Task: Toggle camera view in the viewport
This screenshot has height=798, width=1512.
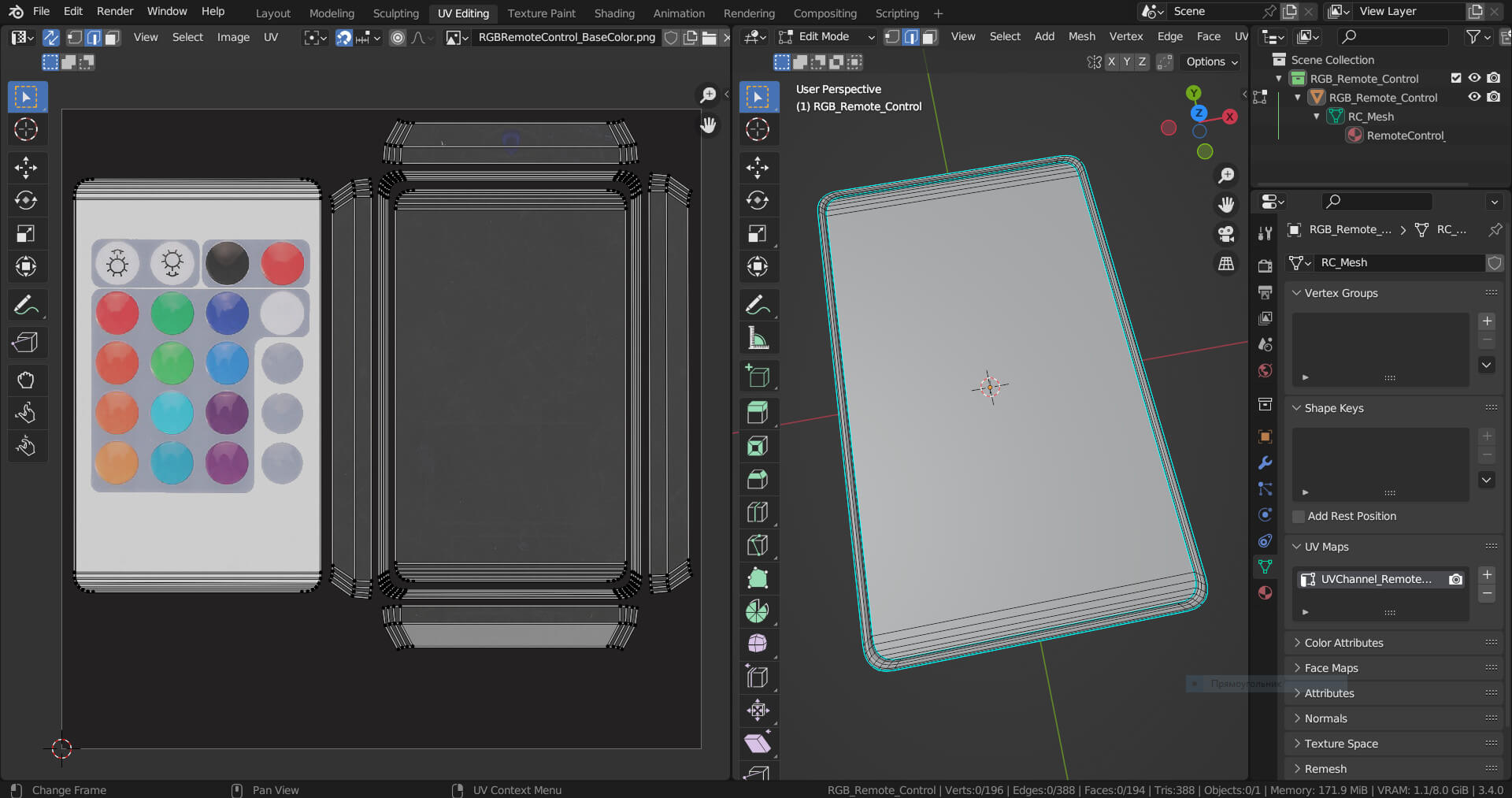Action: [x=1226, y=234]
